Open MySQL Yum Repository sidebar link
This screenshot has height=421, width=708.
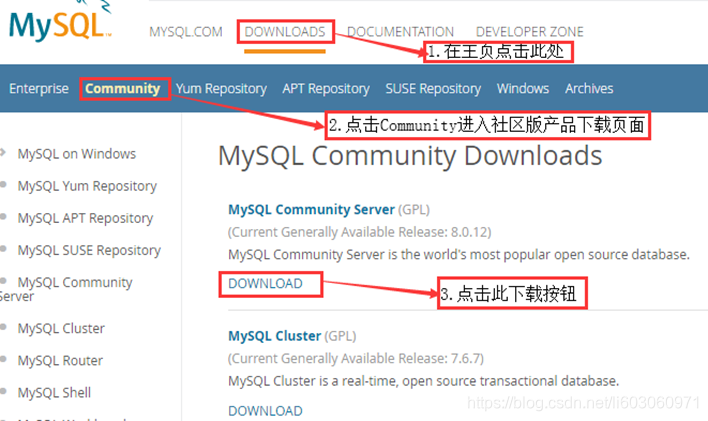(x=87, y=186)
